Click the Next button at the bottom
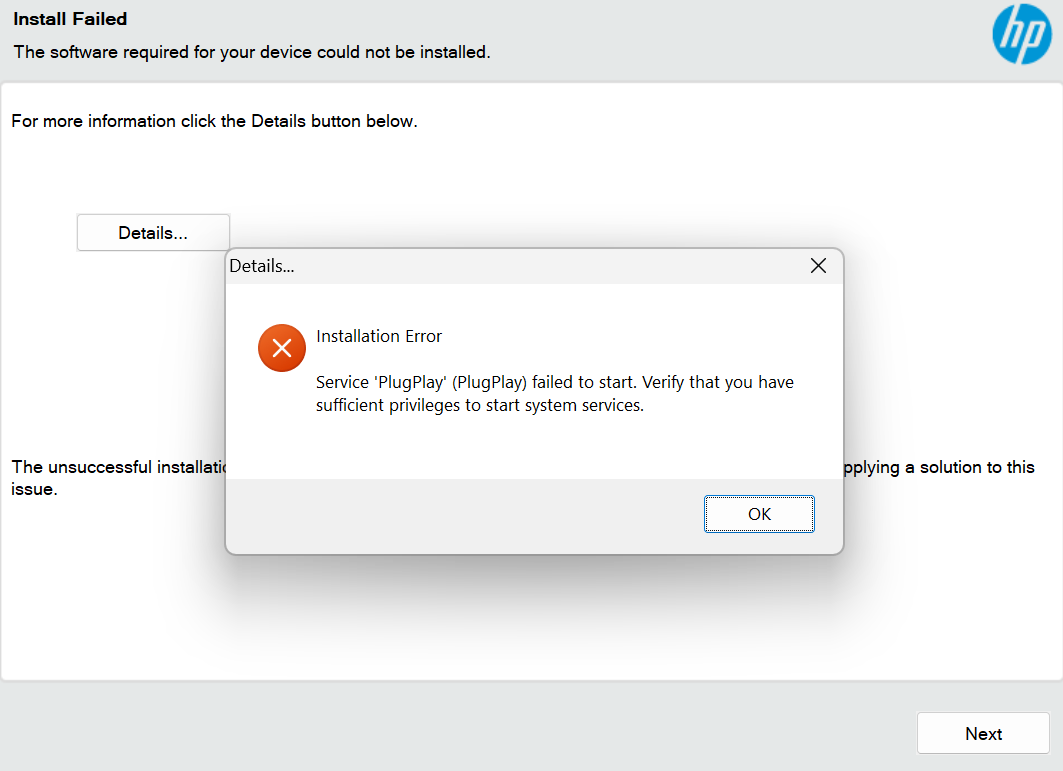 [x=983, y=733]
